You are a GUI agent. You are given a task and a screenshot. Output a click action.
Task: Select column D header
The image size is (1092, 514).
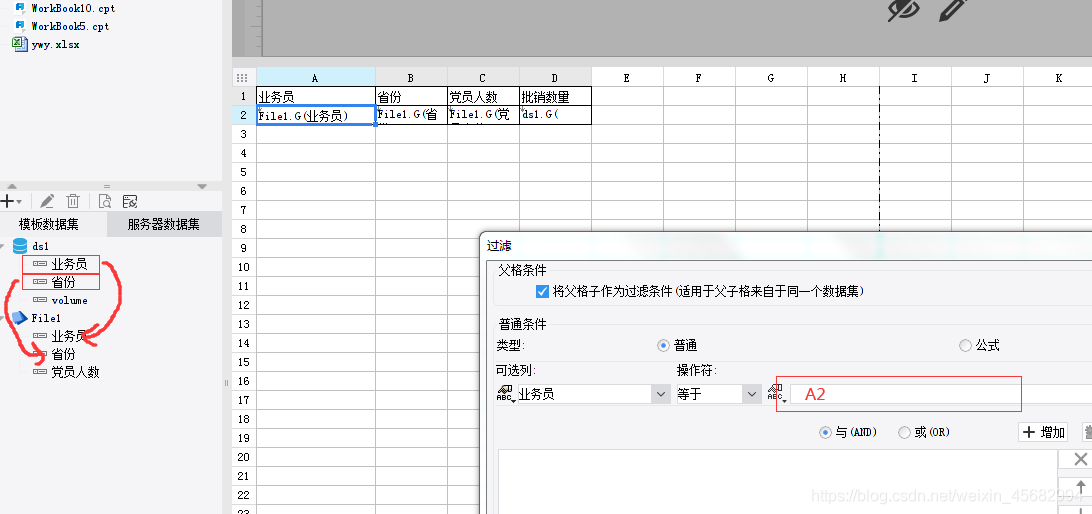tap(555, 78)
